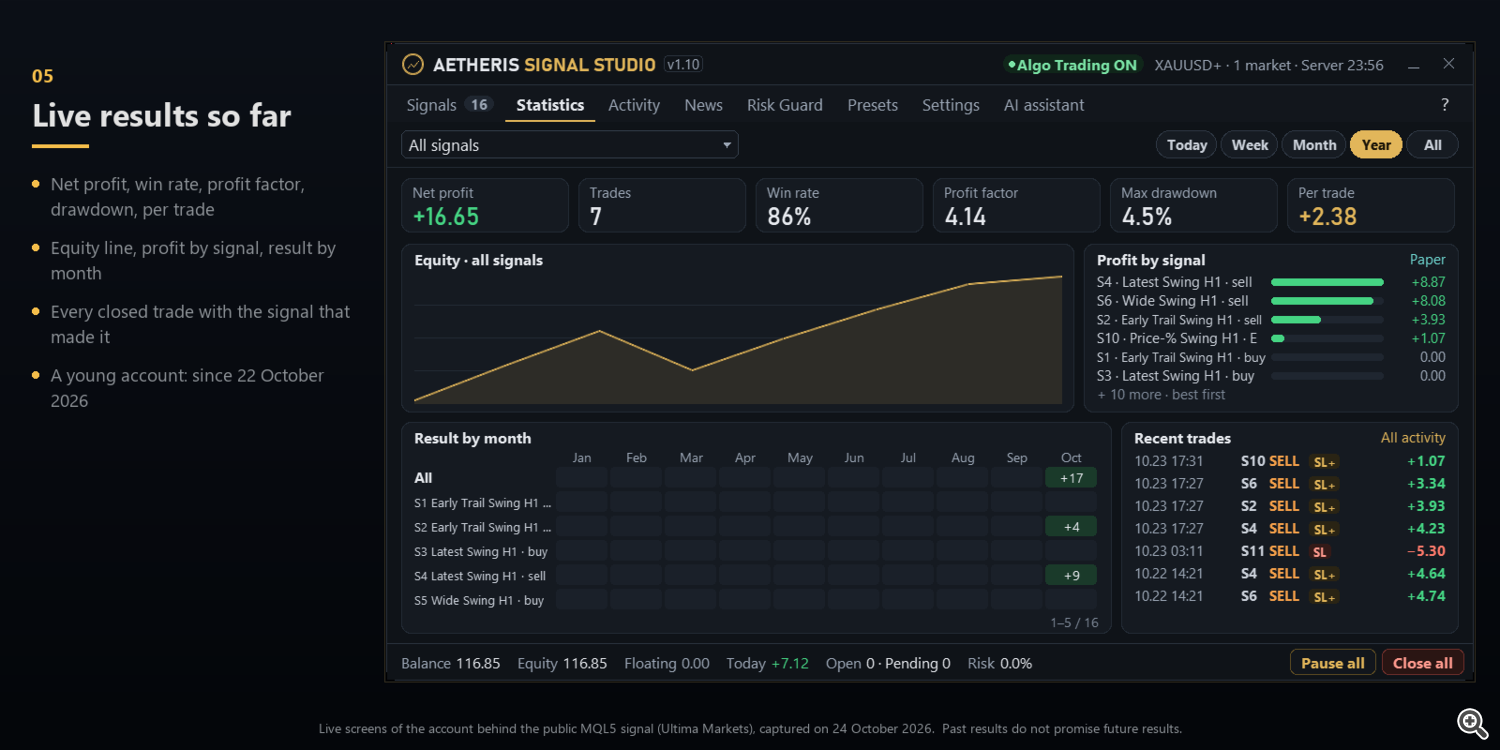Click the Paper link in Profit by signal

[1428, 260]
